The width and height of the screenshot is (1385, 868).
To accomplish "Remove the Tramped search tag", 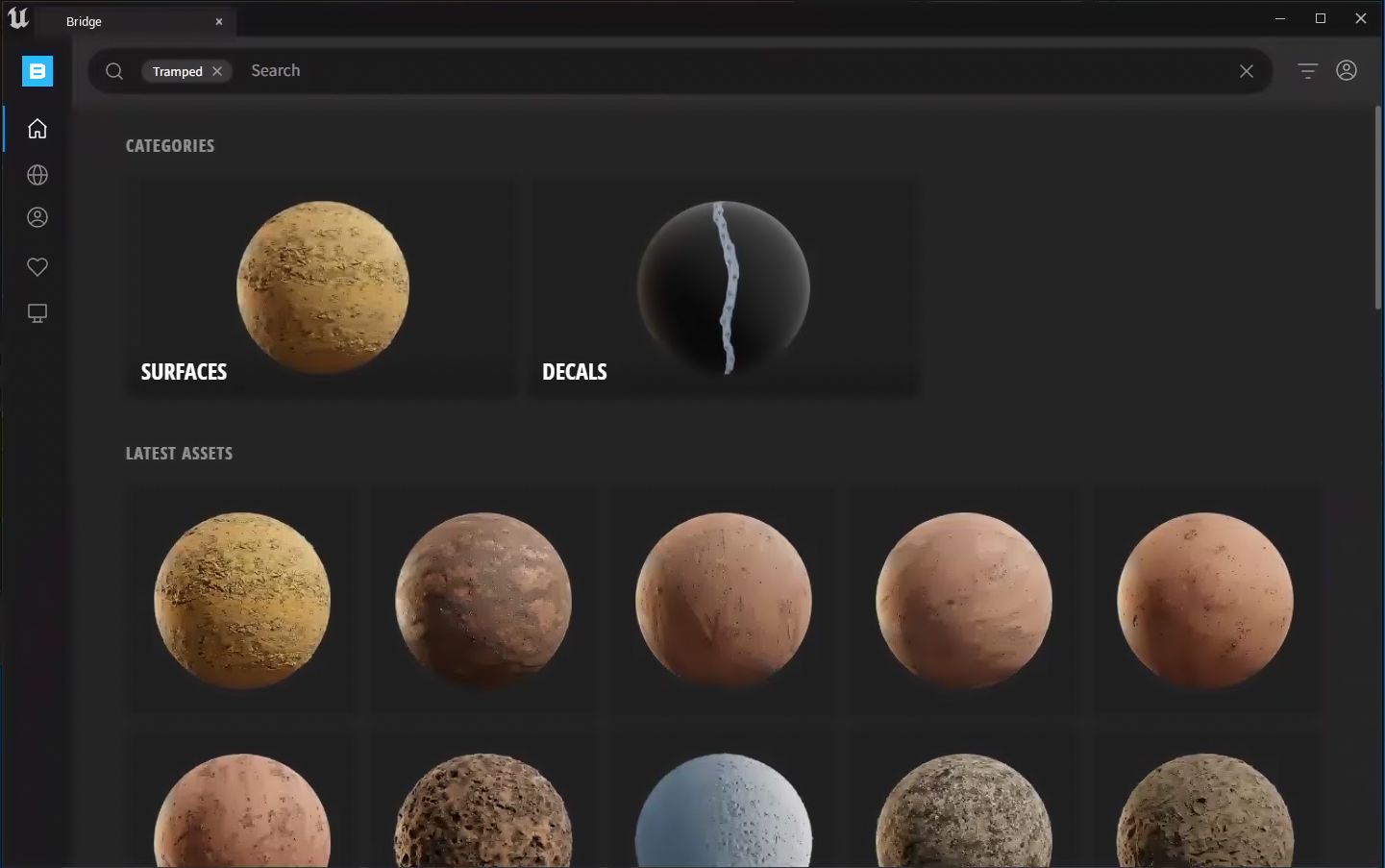I will [217, 71].
